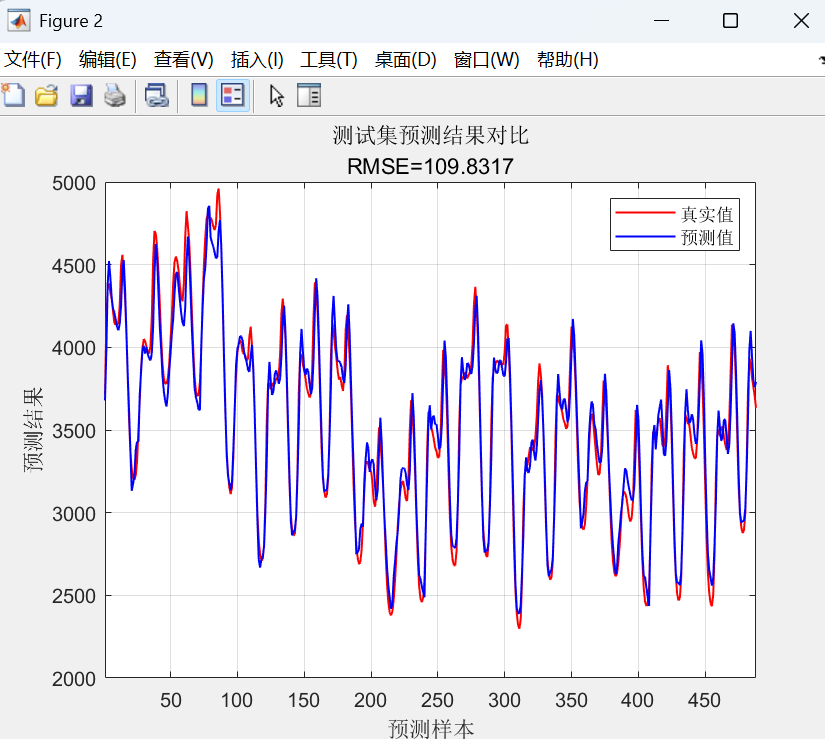Click the x-axis tick label 400
Image resolution: width=825 pixels, height=739 pixels.
tap(638, 700)
